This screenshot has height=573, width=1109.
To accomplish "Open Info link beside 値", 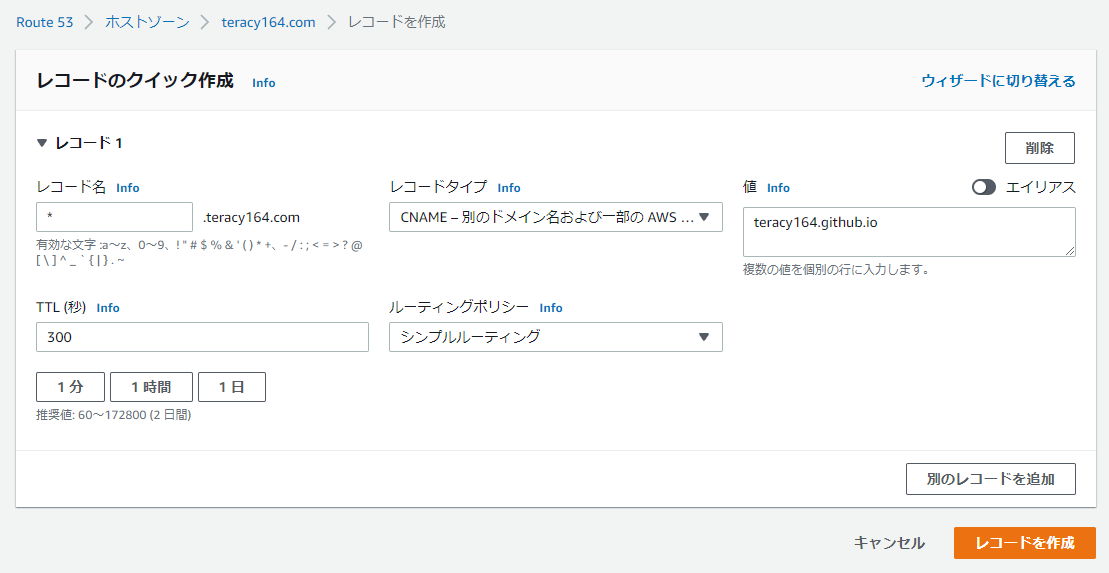I will [x=778, y=187].
